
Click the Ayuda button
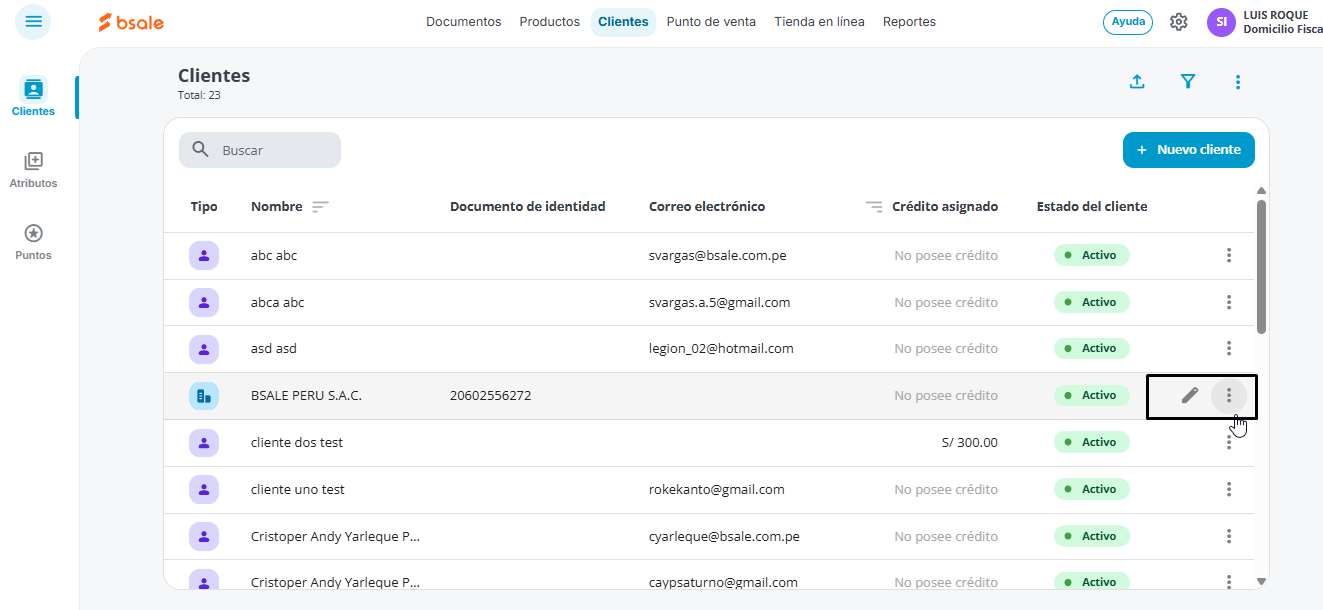[1128, 22]
